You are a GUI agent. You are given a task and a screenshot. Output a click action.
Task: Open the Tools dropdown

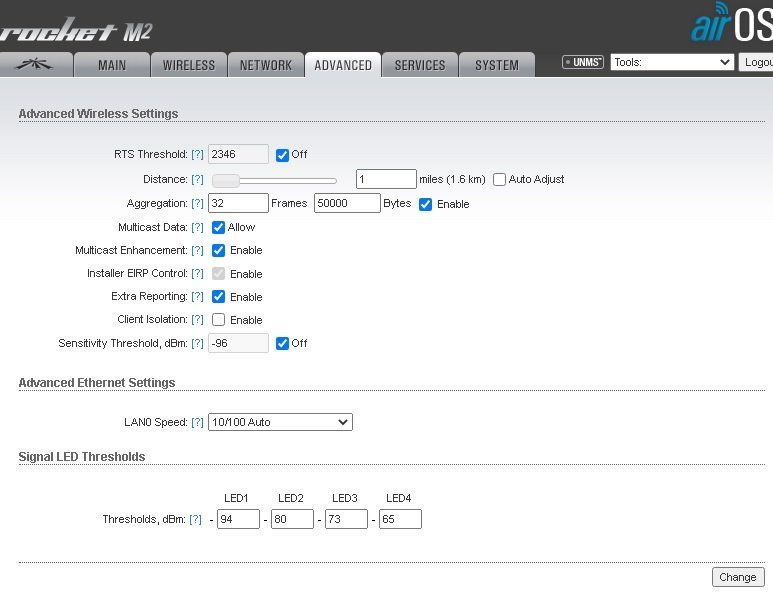coord(672,62)
